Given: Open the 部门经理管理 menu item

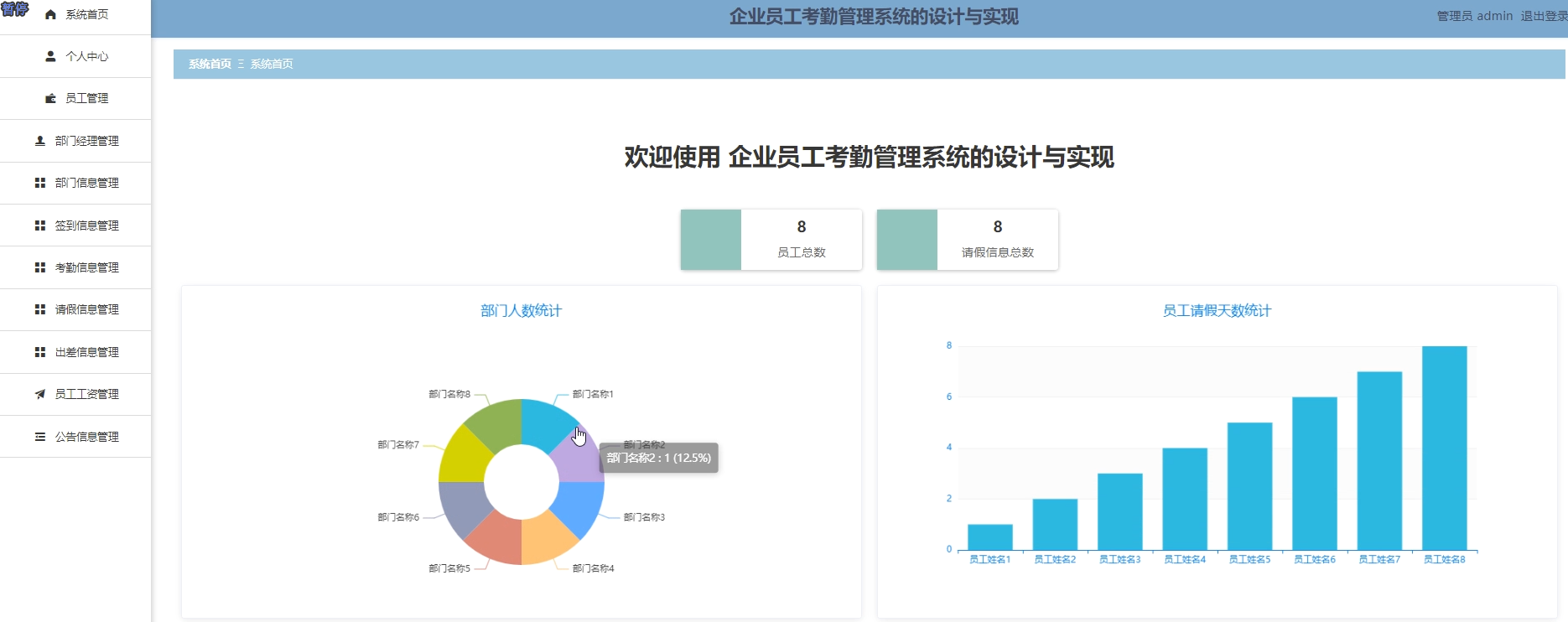Looking at the screenshot, I should pos(75,141).
